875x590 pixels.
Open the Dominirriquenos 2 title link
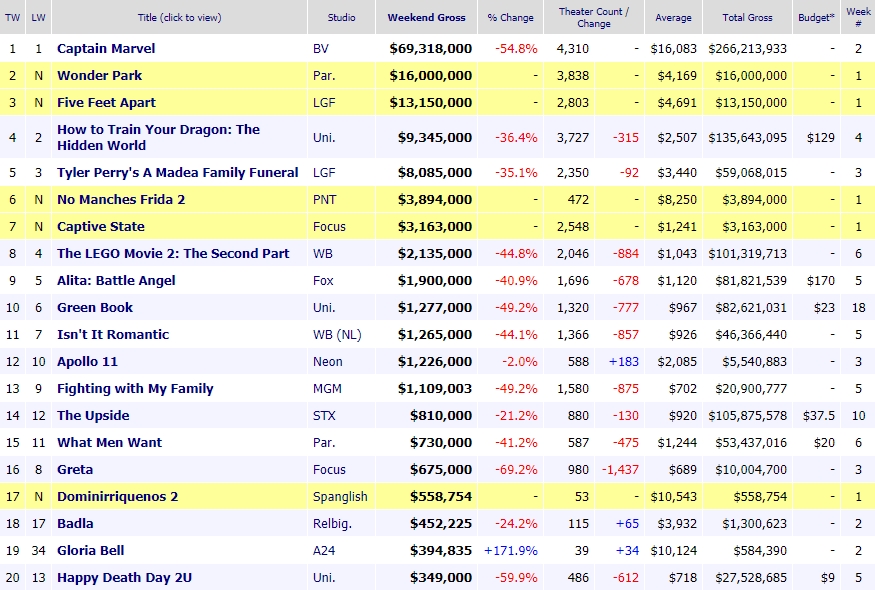point(118,497)
